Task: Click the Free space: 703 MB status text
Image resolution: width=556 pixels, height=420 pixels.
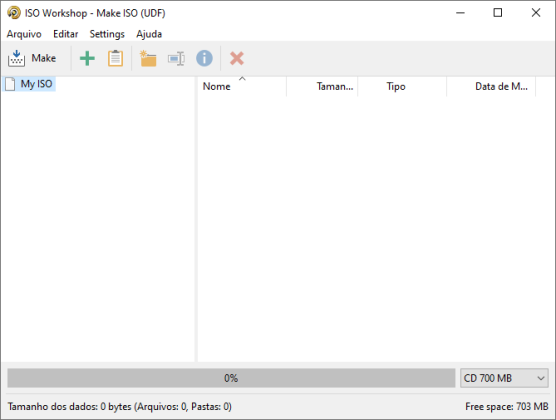Action: (x=507, y=407)
